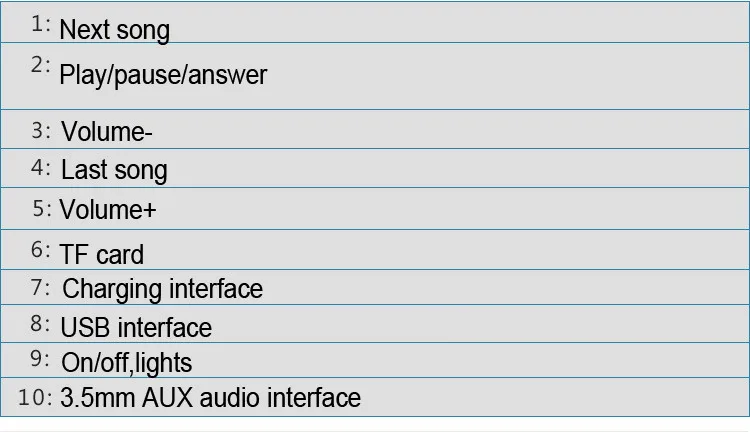Click the number 6 row marker
750x432 pixels.
[40, 250]
